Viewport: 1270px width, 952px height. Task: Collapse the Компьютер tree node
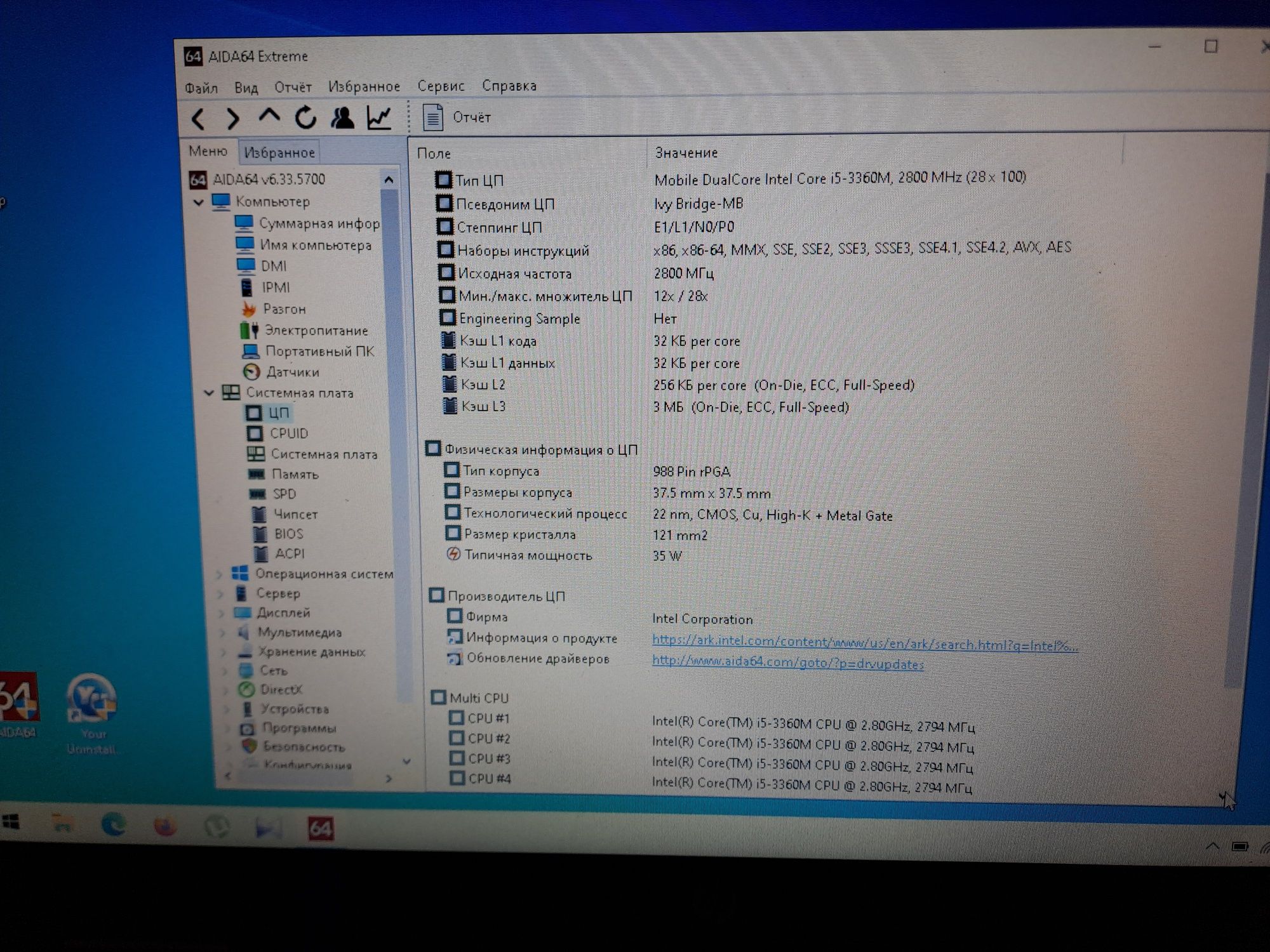(x=199, y=202)
